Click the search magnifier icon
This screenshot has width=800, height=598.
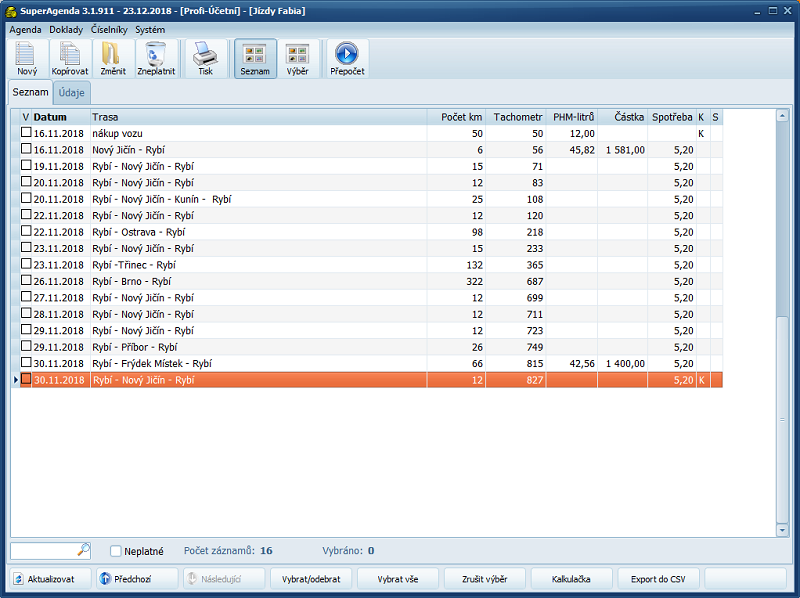click(84, 550)
